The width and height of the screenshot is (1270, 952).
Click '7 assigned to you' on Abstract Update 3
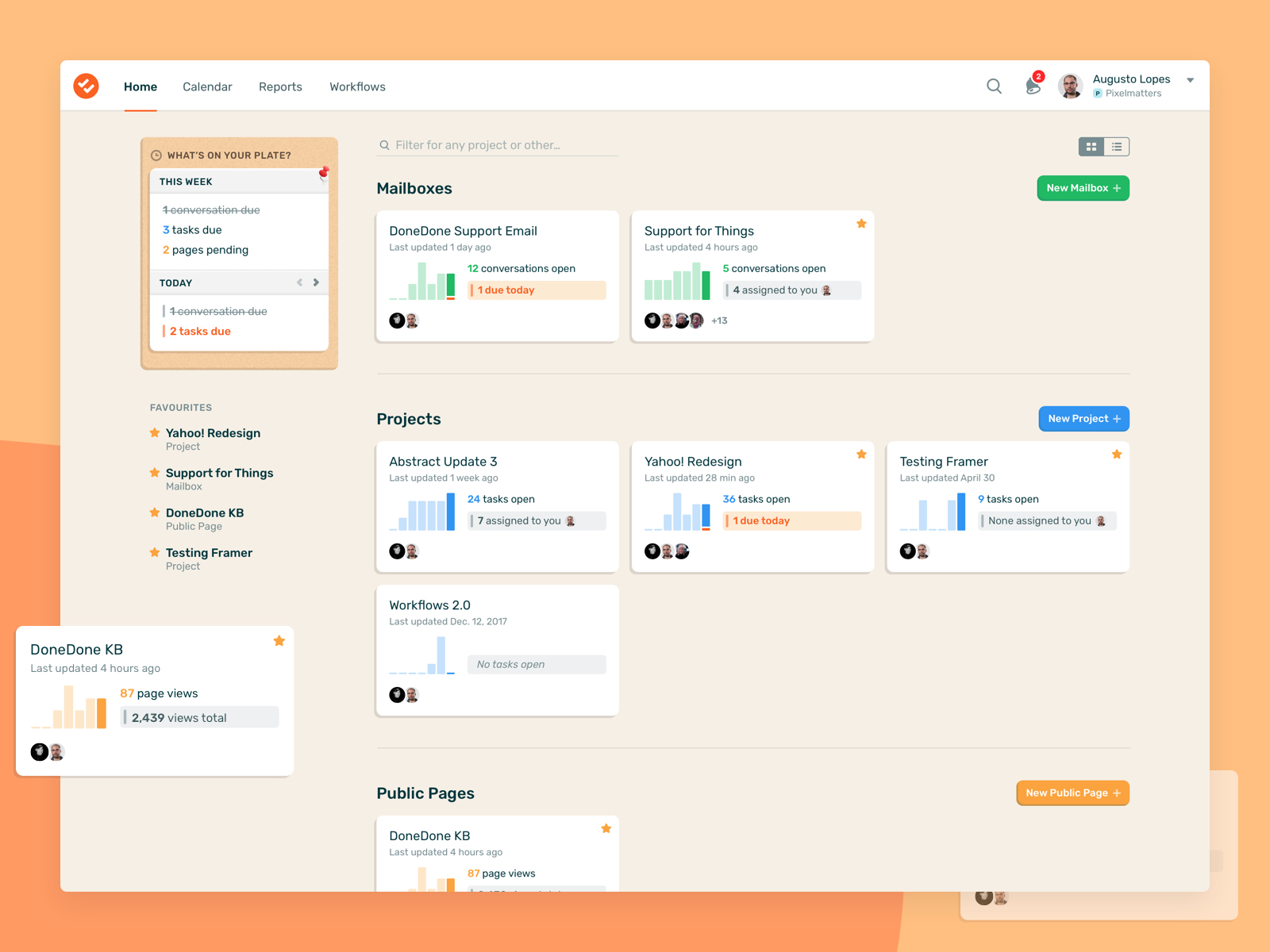[x=537, y=521]
